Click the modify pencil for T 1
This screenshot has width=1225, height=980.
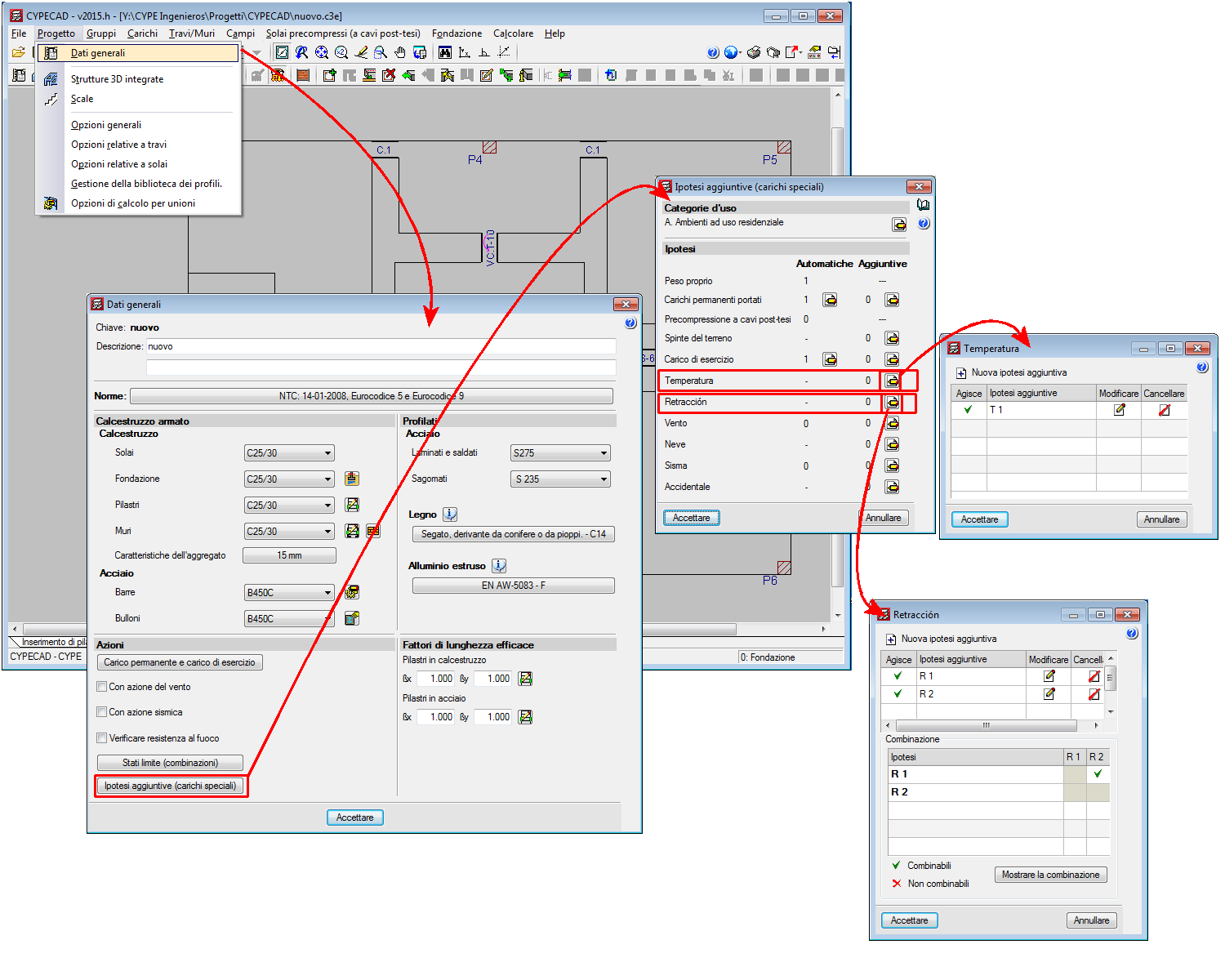pyautogui.click(x=1119, y=410)
